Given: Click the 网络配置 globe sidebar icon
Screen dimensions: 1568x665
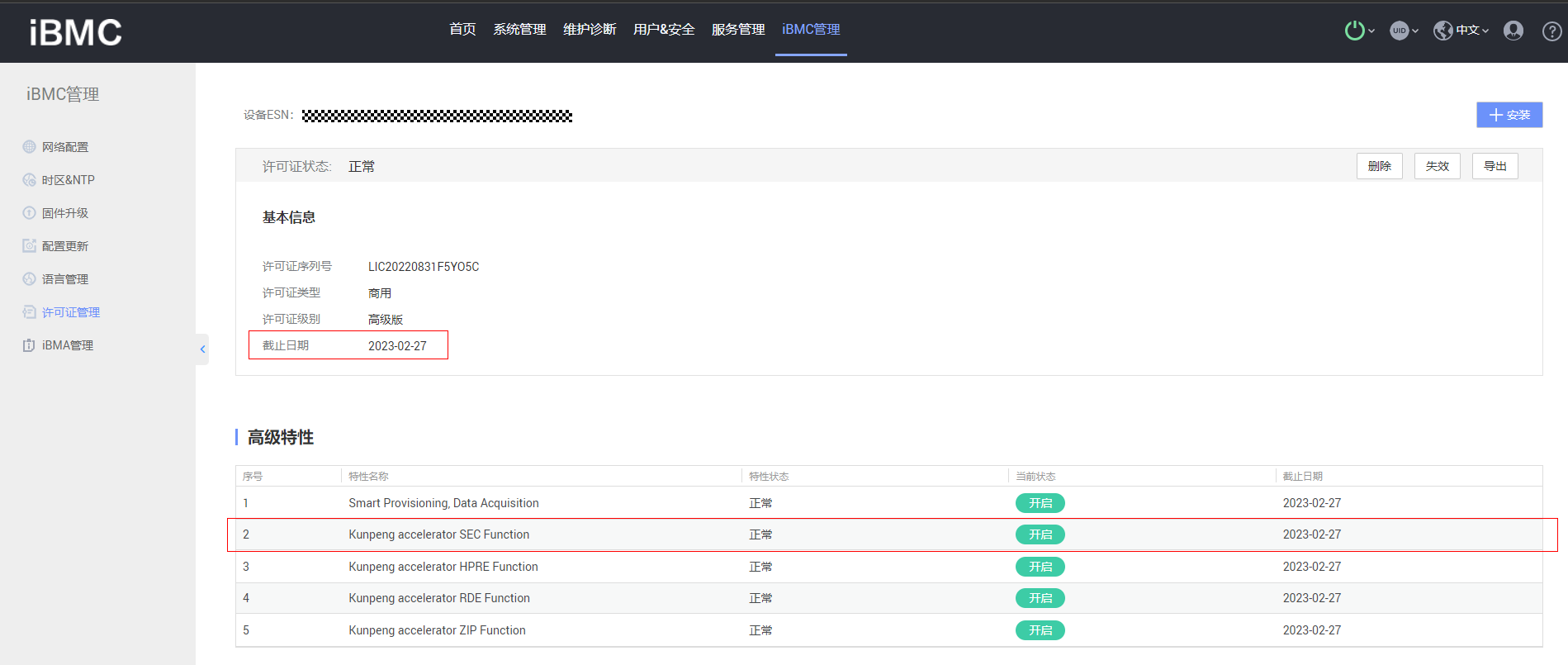Looking at the screenshot, I should (x=29, y=146).
